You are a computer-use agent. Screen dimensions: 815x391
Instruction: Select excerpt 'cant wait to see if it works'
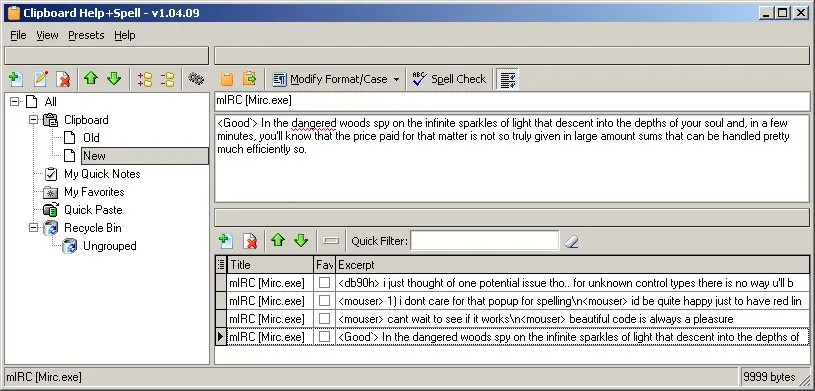tap(572, 319)
